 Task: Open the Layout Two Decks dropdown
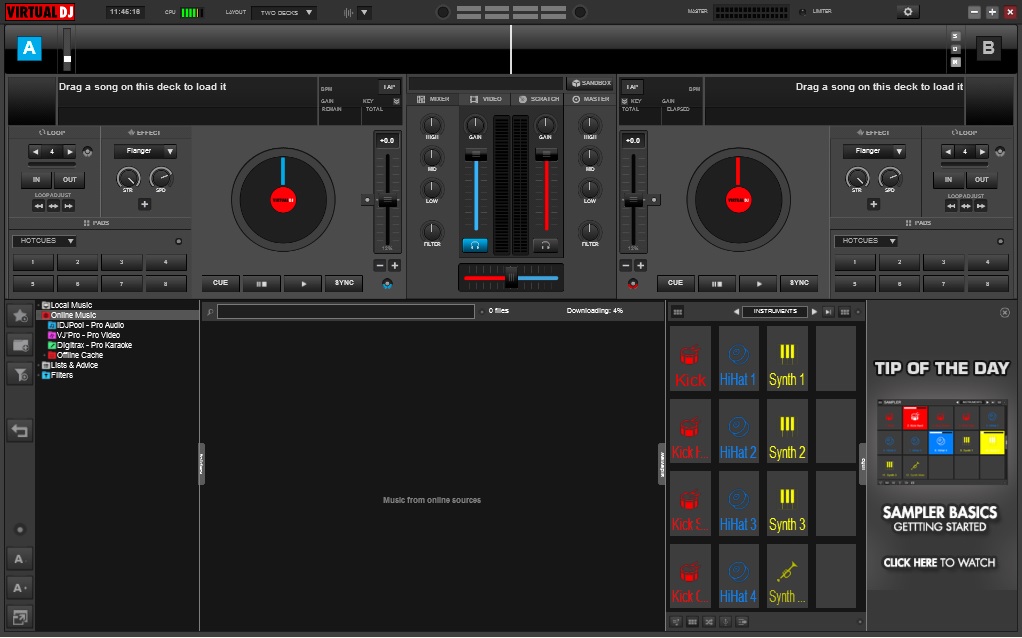click(284, 12)
